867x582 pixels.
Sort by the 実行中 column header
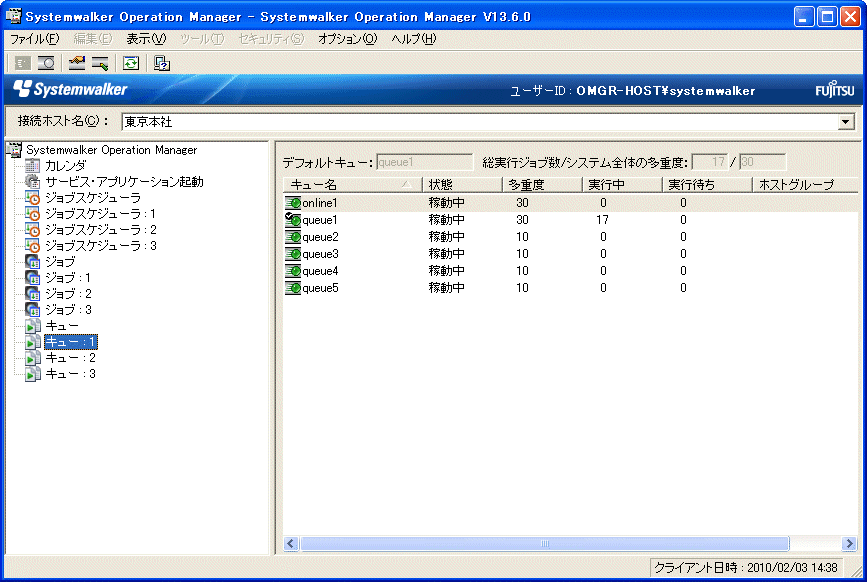[x=622, y=185]
